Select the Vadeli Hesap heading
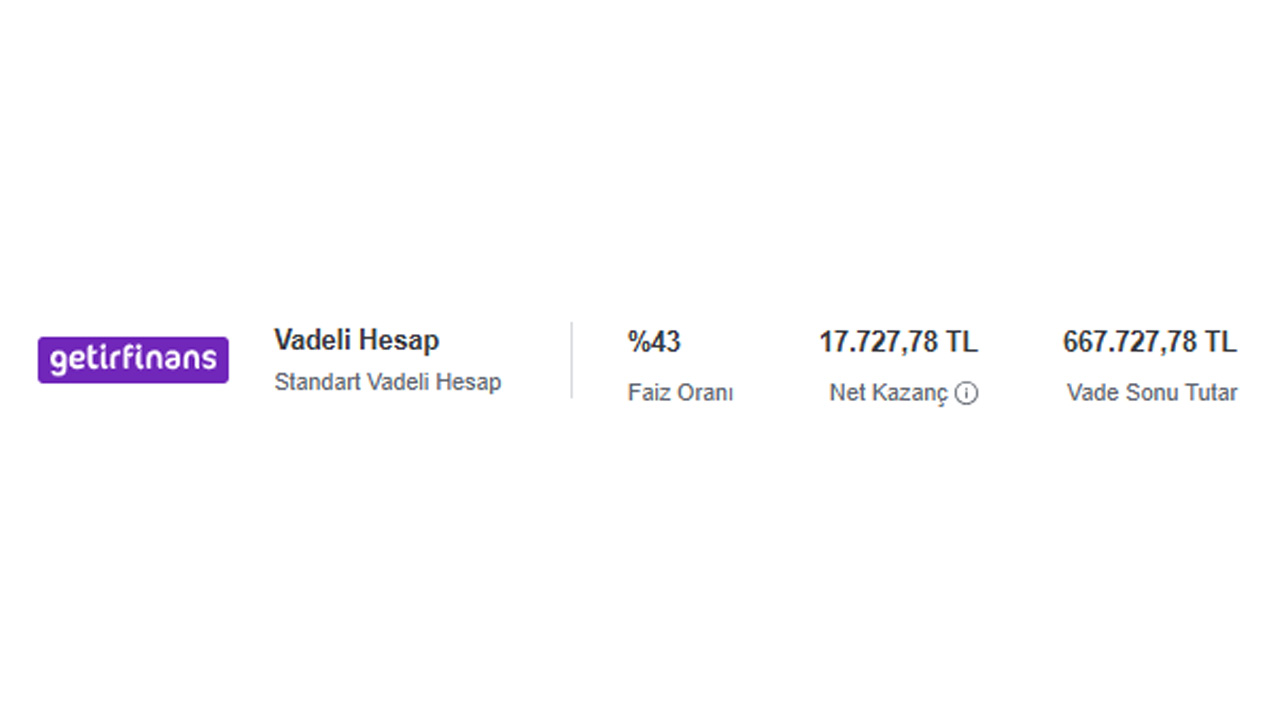The height and width of the screenshot is (720, 1280). click(357, 341)
